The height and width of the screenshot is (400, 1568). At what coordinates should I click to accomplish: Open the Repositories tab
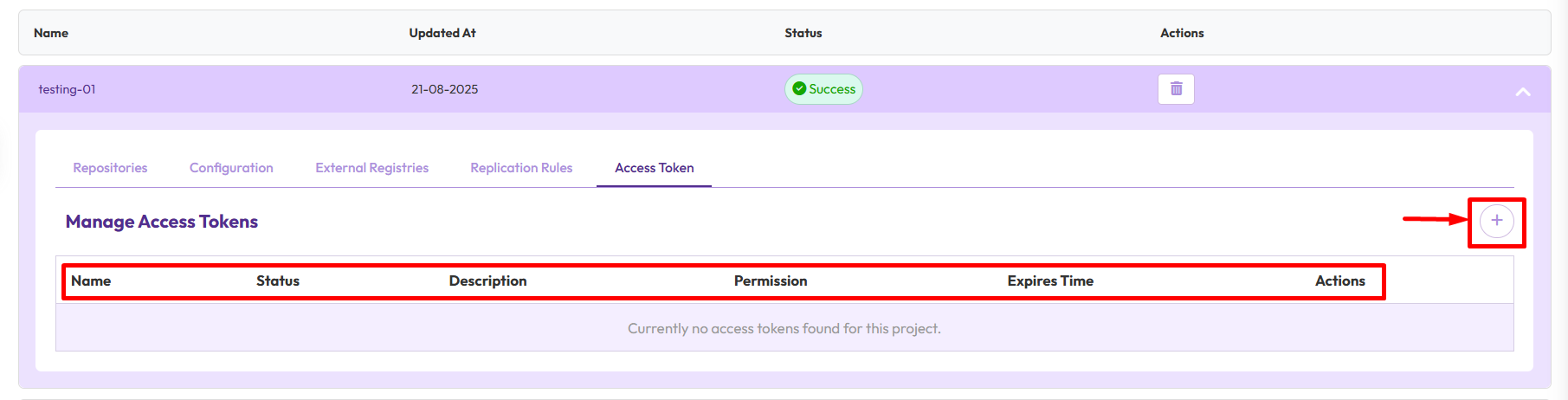point(110,168)
